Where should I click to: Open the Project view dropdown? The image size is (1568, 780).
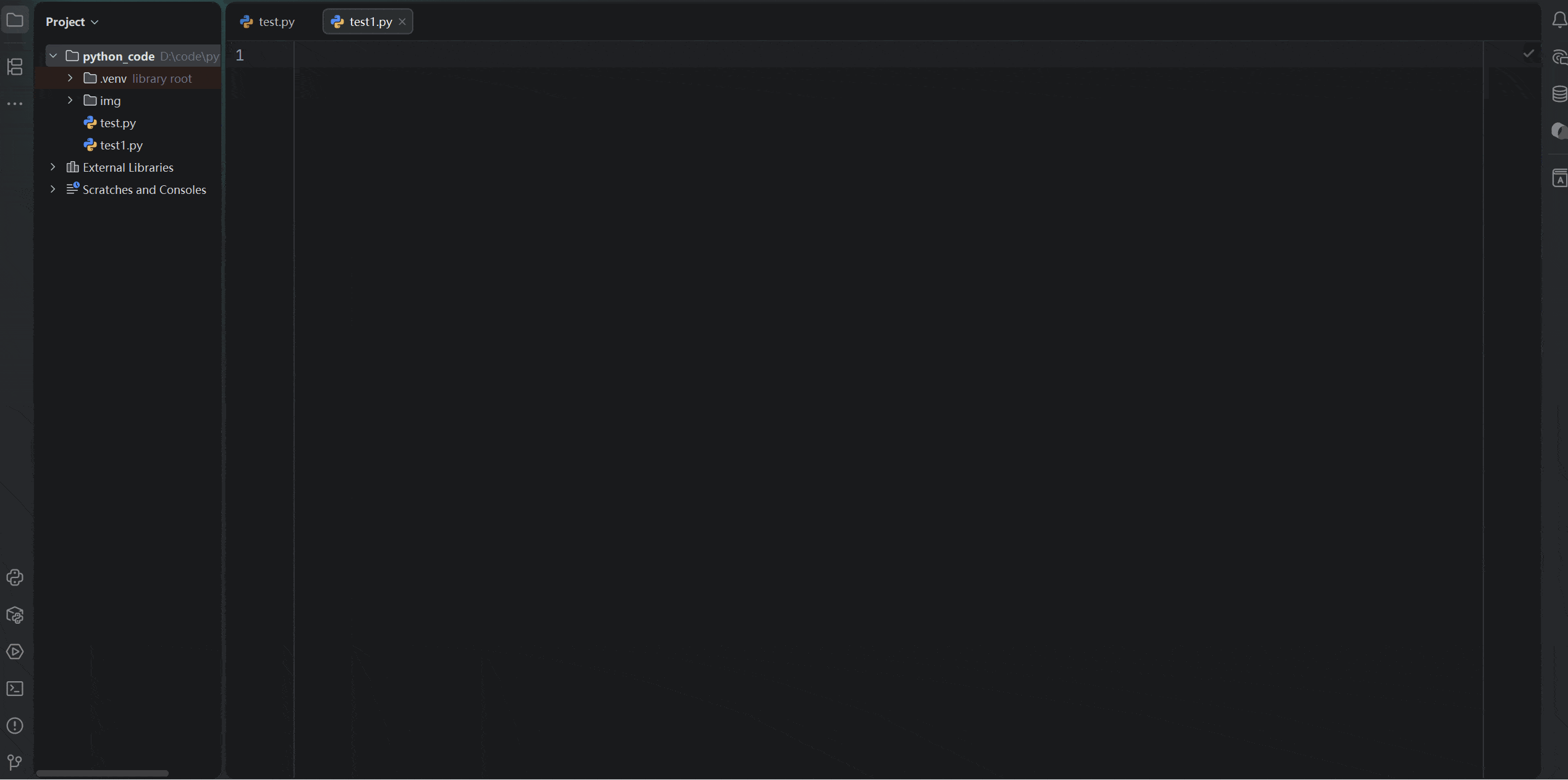click(72, 22)
